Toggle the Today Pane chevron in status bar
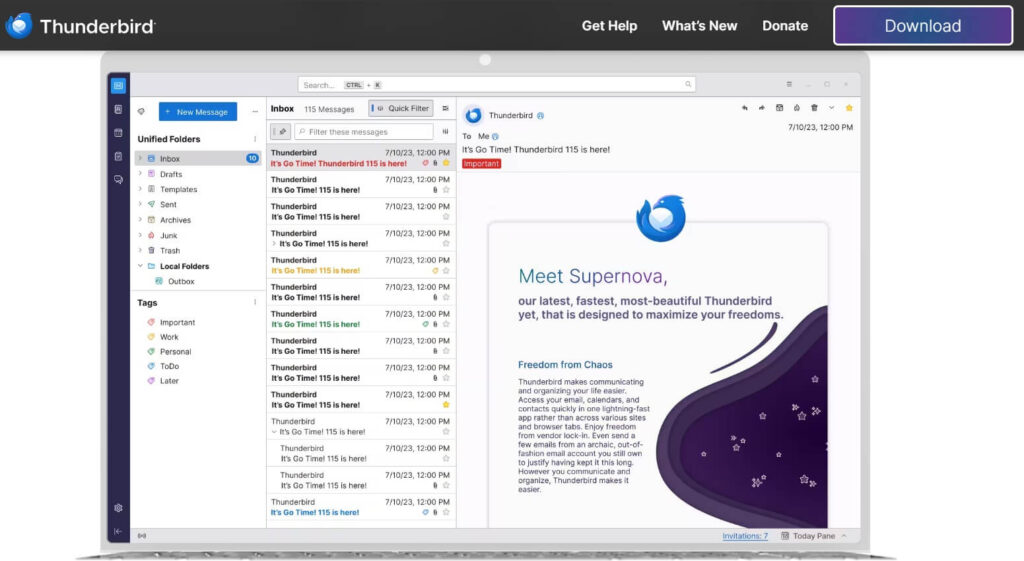 click(x=844, y=536)
